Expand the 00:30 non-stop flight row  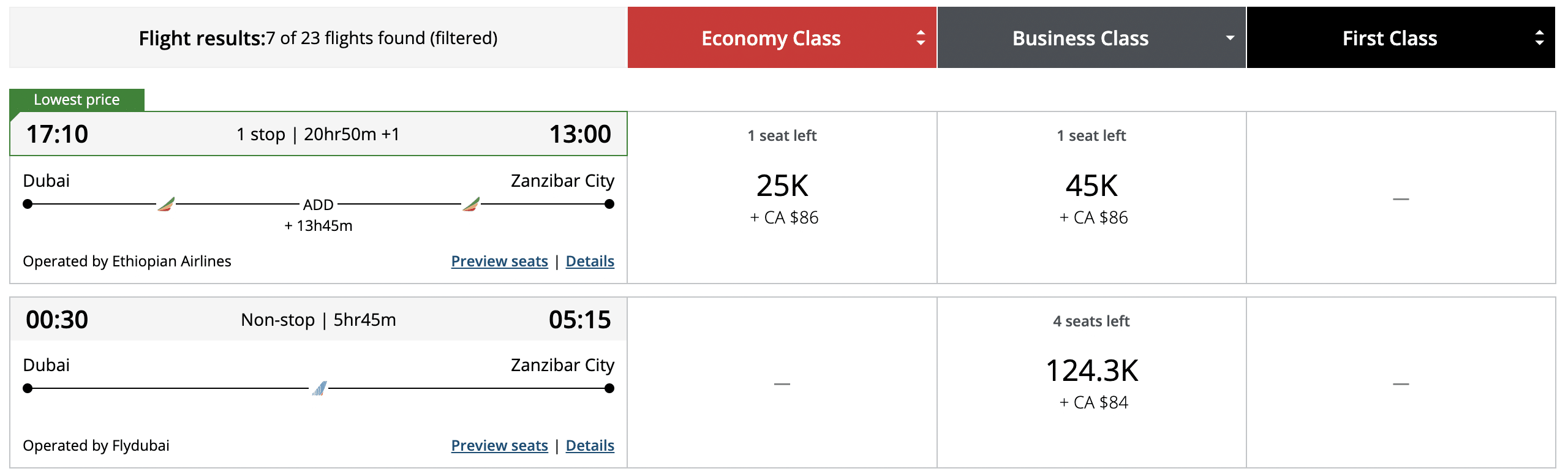[x=318, y=320]
